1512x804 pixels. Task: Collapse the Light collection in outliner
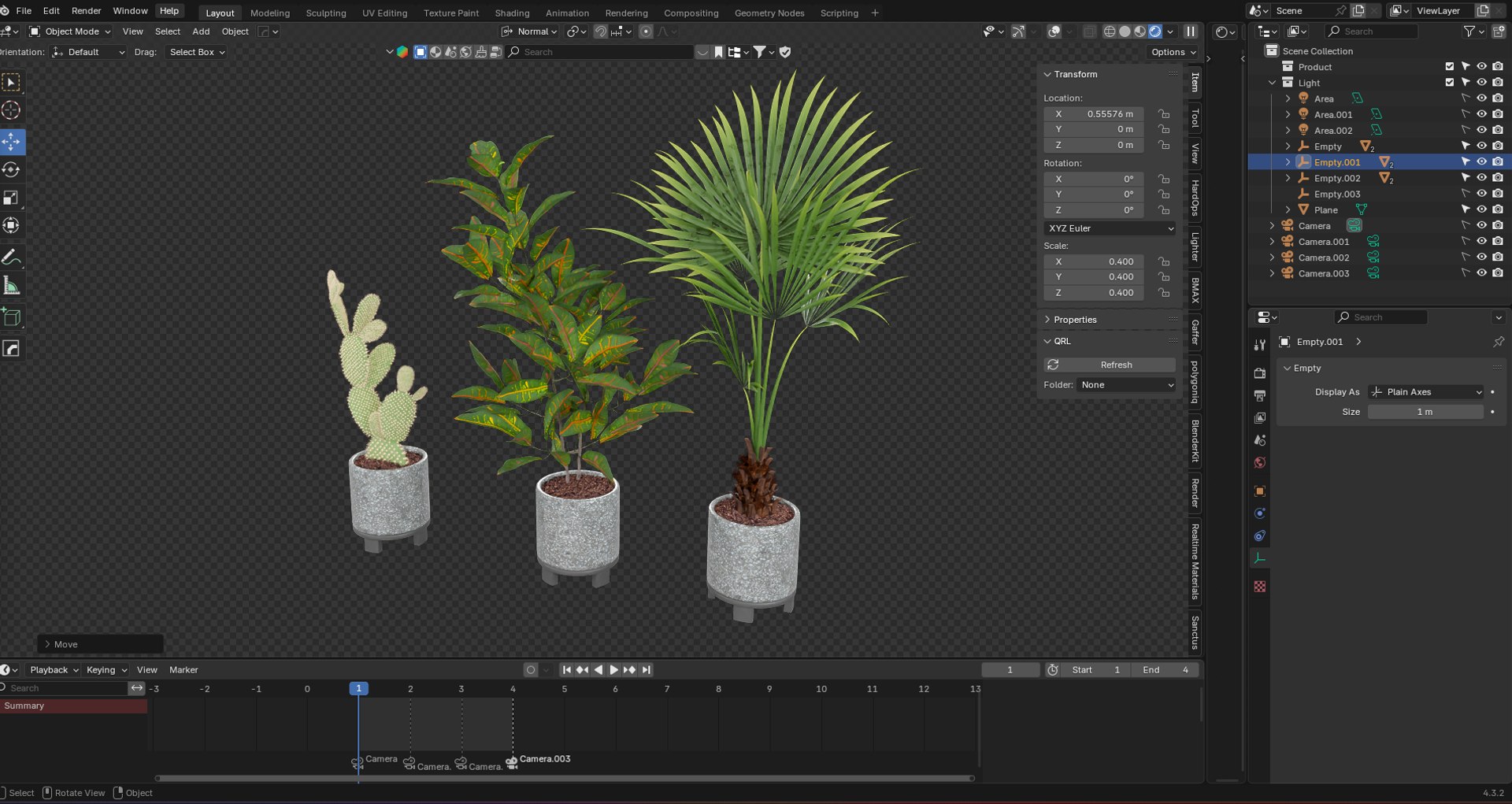pyautogui.click(x=1272, y=83)
